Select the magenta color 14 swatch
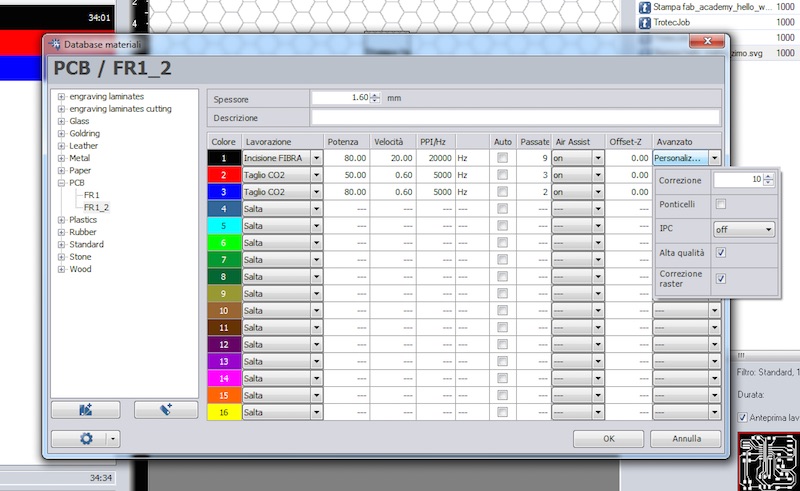 pyautogui.click(x=224, y=378)
